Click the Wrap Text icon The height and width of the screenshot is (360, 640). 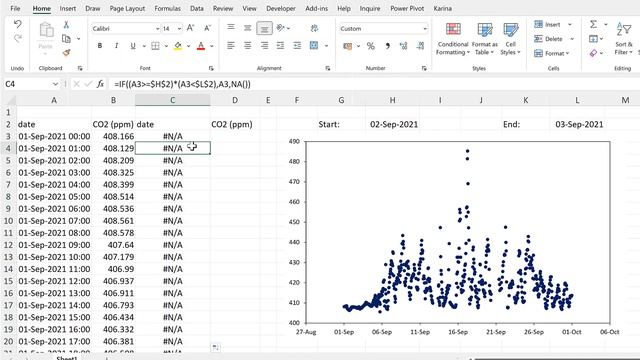(314, 28)
